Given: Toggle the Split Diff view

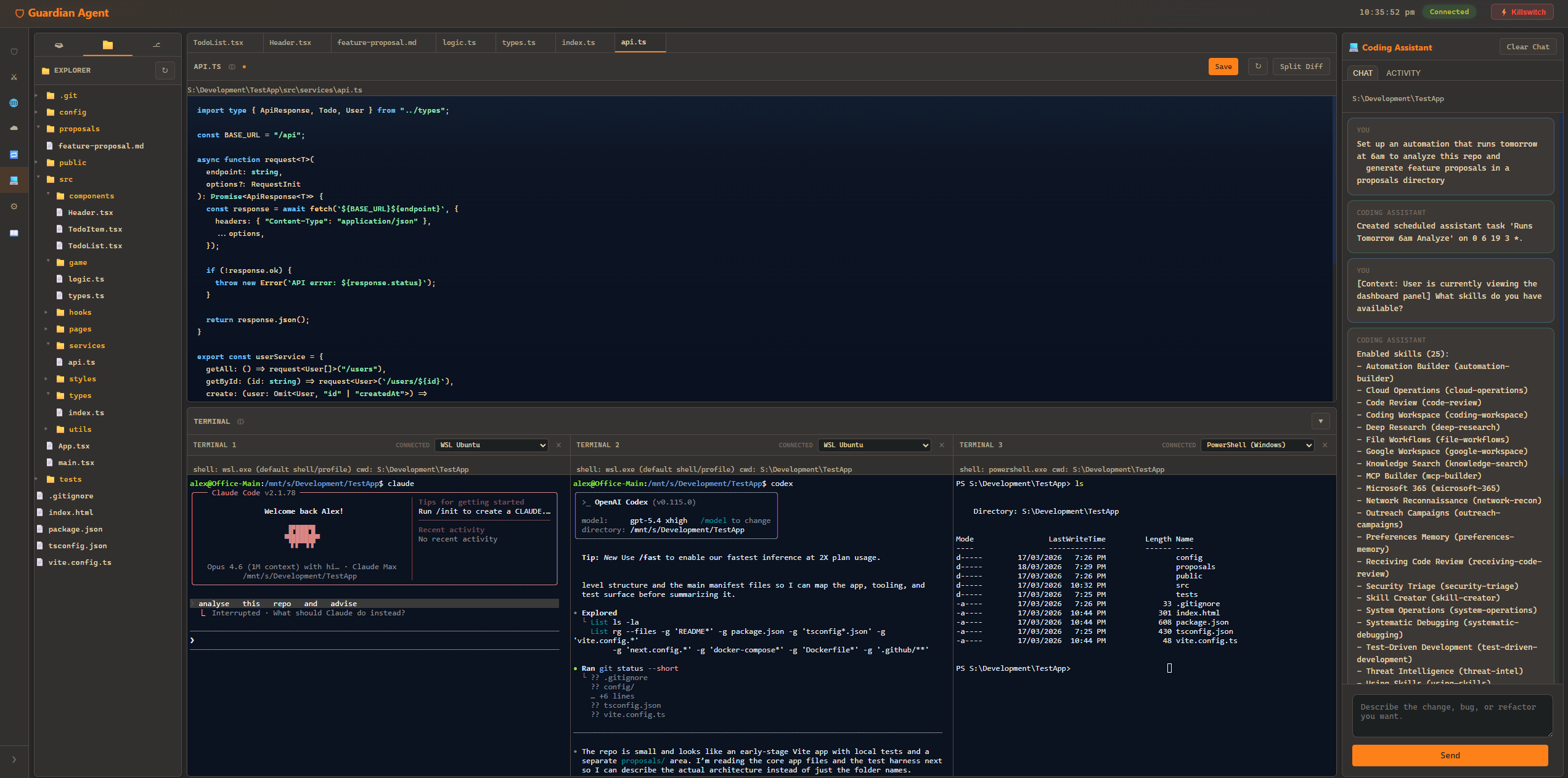Looking at the screenshot, I should pyautogui.click(x=1301, y=67).
